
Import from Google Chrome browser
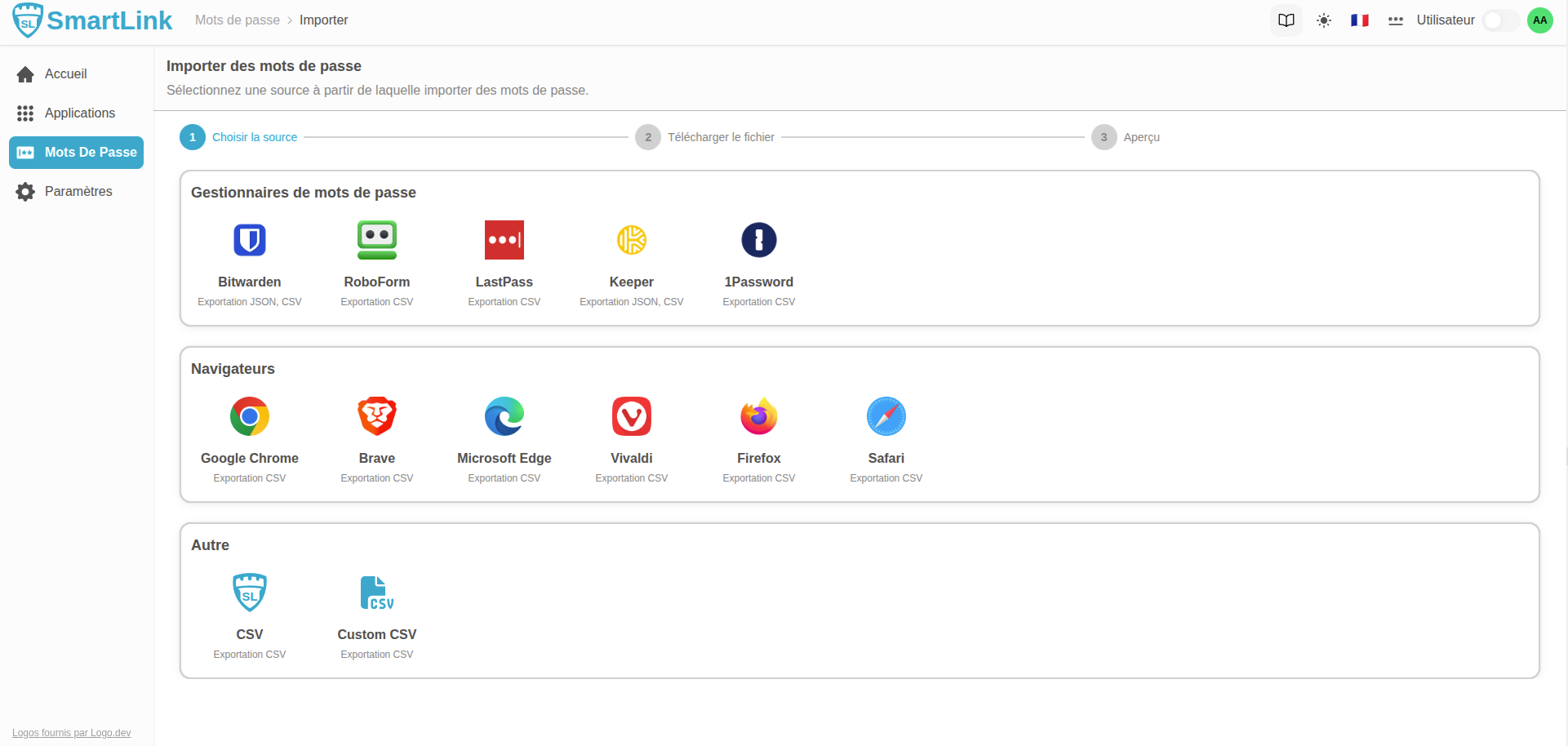(249, 417)
